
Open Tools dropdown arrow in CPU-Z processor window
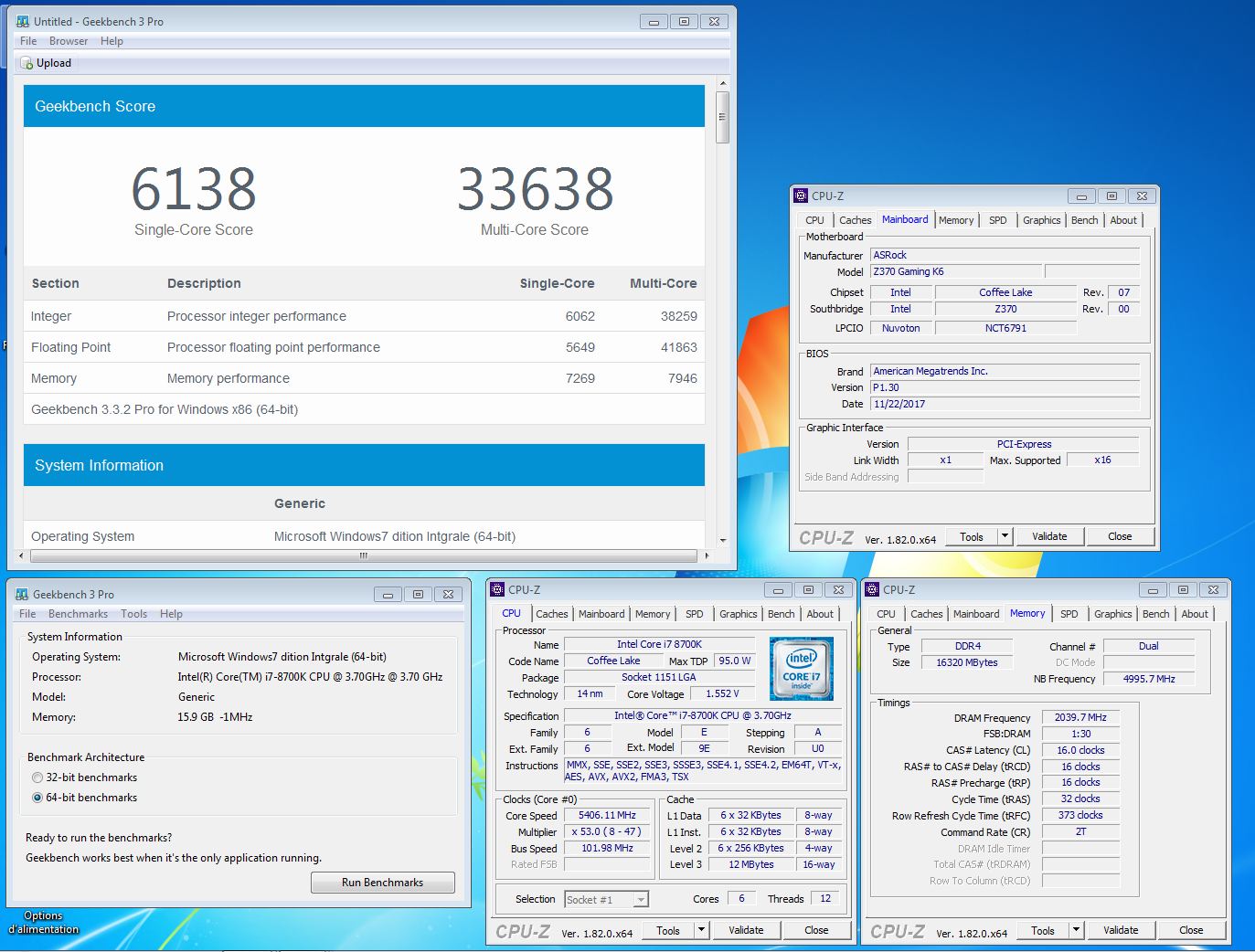[x=701, y=930]
